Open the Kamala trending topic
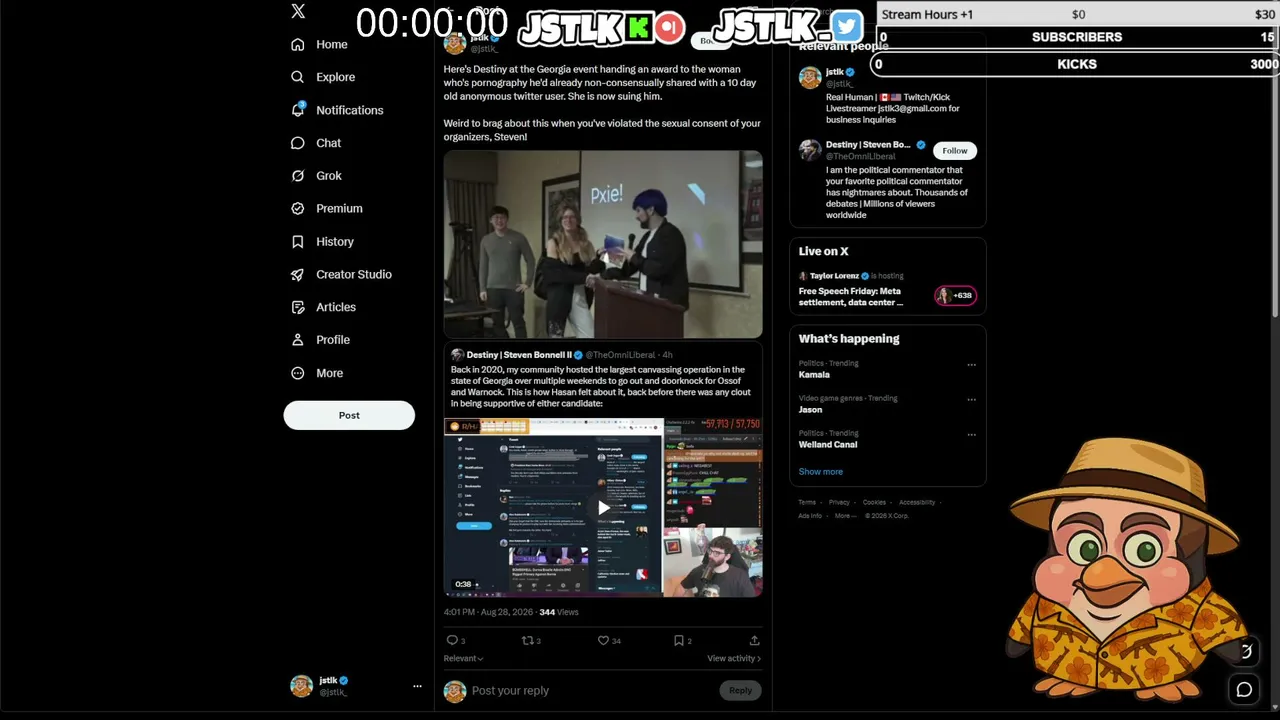The height and width of the screenshot is (720, 1280). [814, 375]
